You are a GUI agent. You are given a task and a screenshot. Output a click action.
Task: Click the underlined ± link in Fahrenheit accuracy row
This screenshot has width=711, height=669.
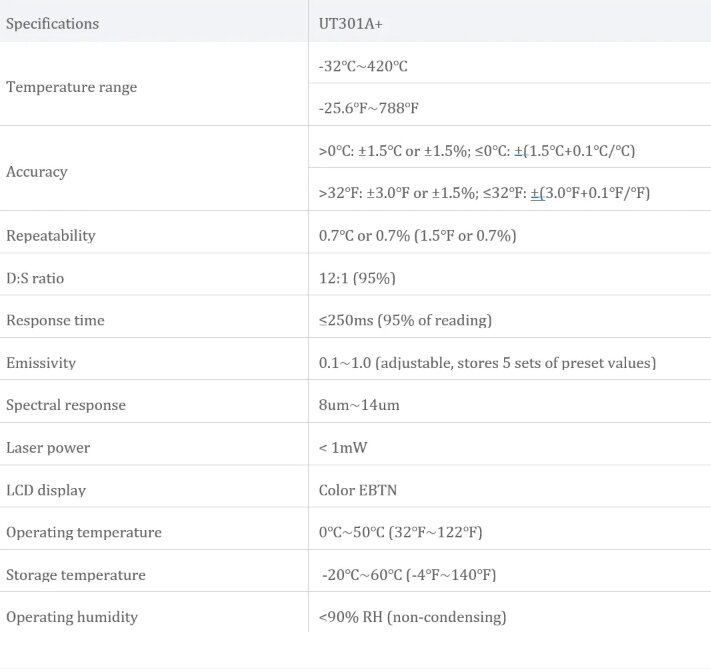[535, 193]
